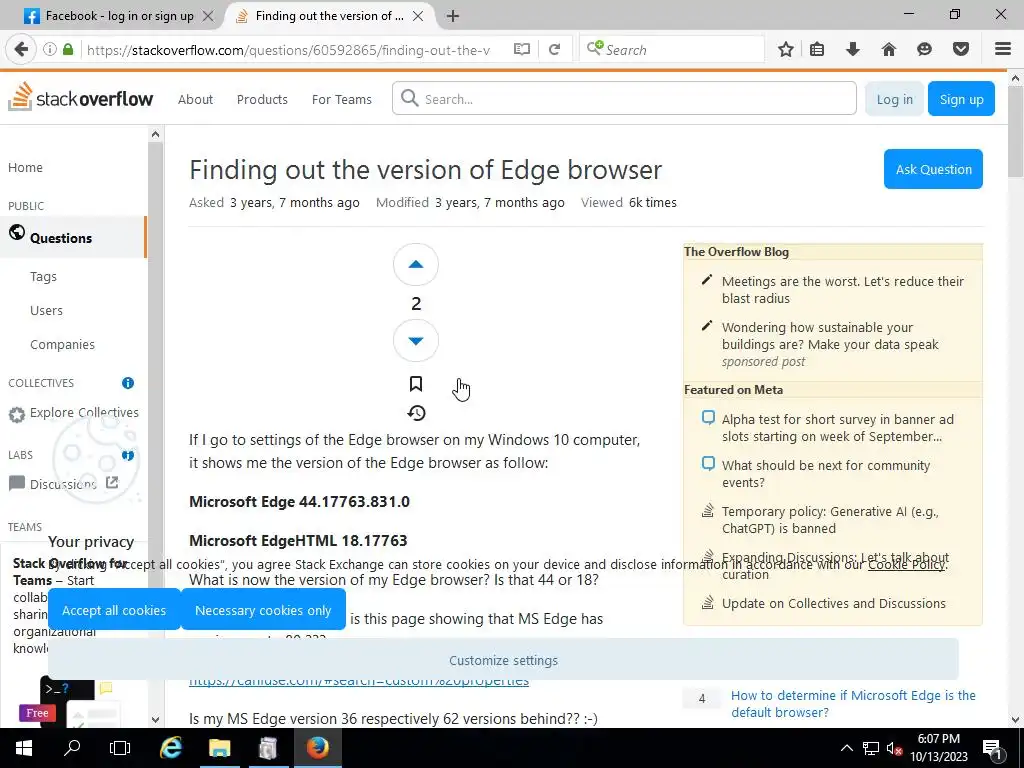1024x768 pixels.
Task: Open a new browser tab
Action: [453, 16]
